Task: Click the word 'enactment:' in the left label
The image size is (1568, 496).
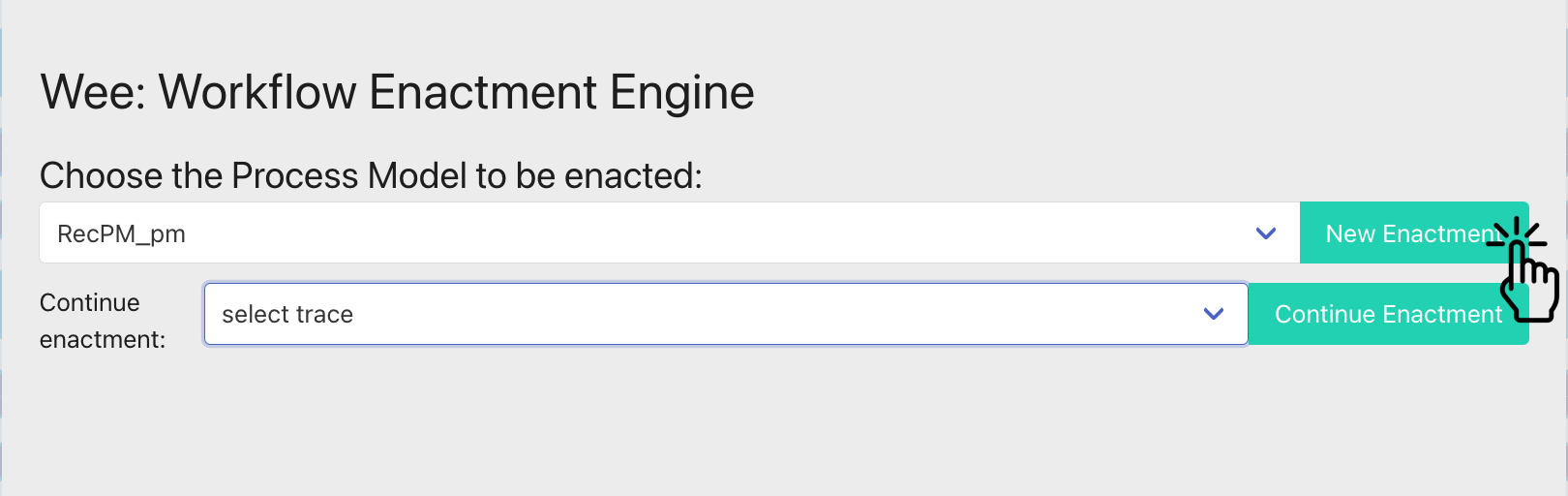Action: 103,340
